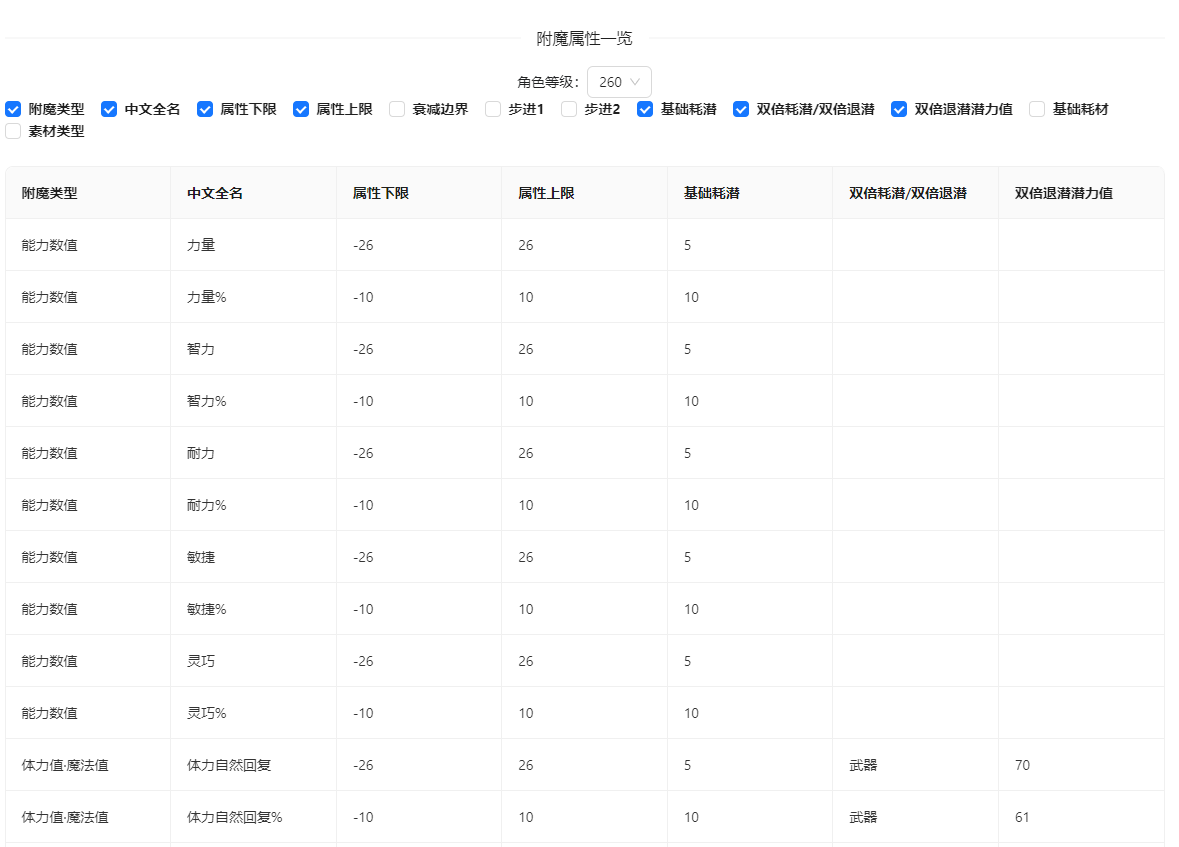Click the 中文全名 column header
The image size is (1179, 847).
pyautogui.click(x=214, y=192)
